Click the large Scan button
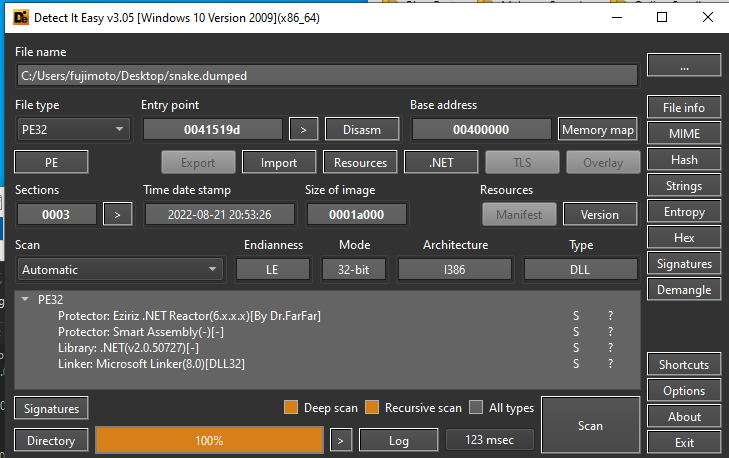This screenshot has width=729, height=458. point(590,425)
